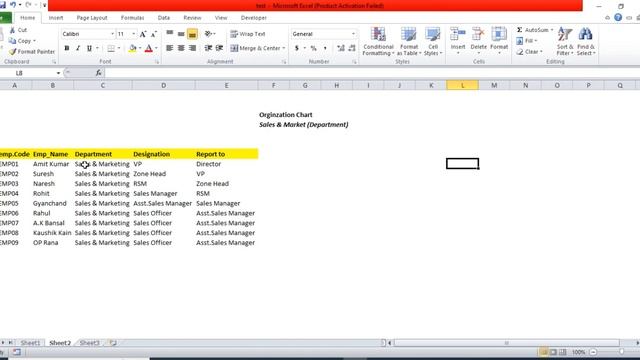Click Decrease Indent icon
640x360 pixels.
pyautogui.click(x=208, y=48)
